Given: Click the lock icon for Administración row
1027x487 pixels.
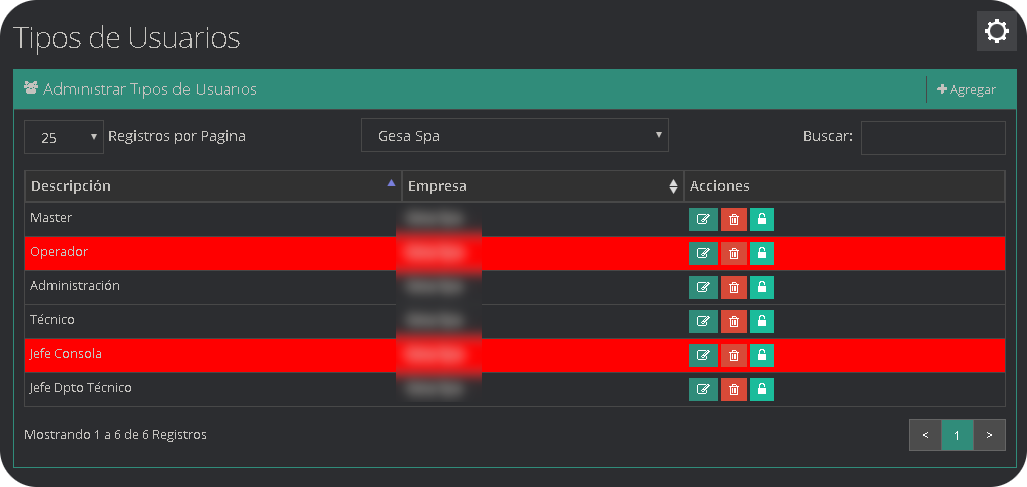Looking at the screenshot, I should [762, 288].
